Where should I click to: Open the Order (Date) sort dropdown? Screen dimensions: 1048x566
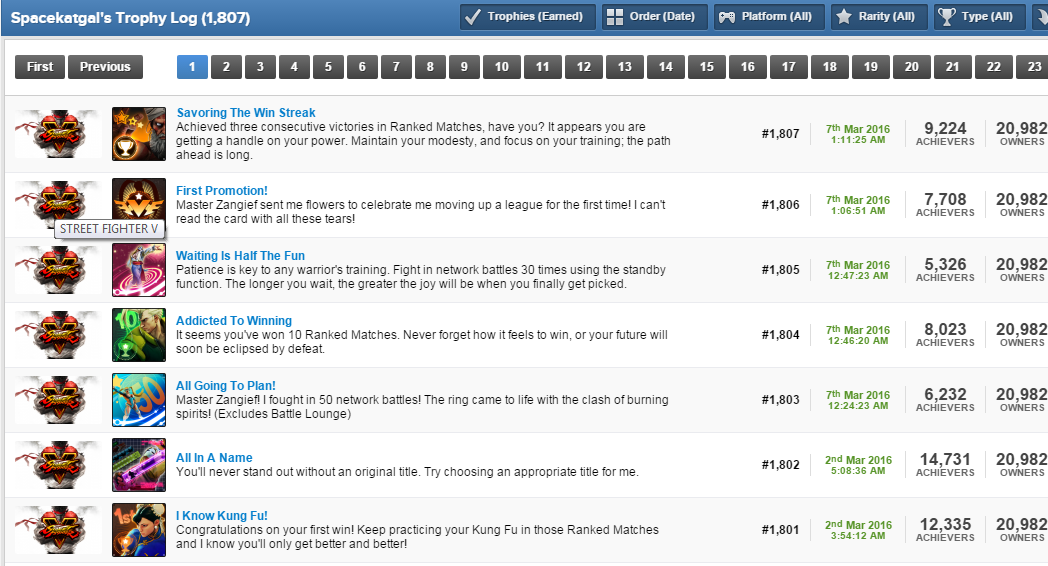pyautogui.click(x=654, y=17)
